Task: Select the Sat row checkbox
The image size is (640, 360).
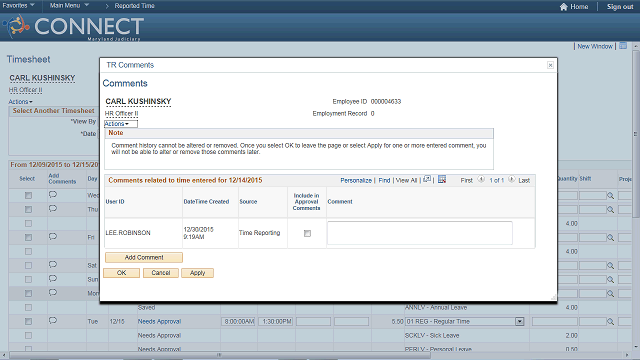Action: click(x=28, y=265)
